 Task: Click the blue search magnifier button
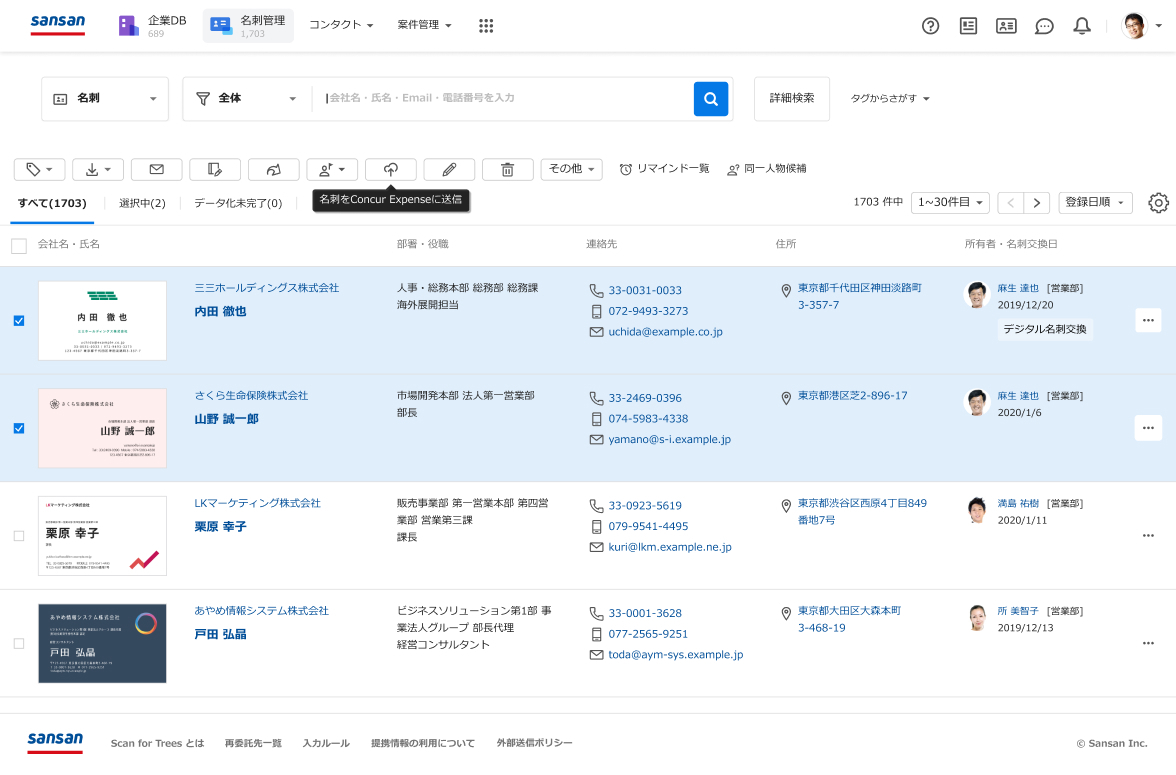tap(711, 98)
